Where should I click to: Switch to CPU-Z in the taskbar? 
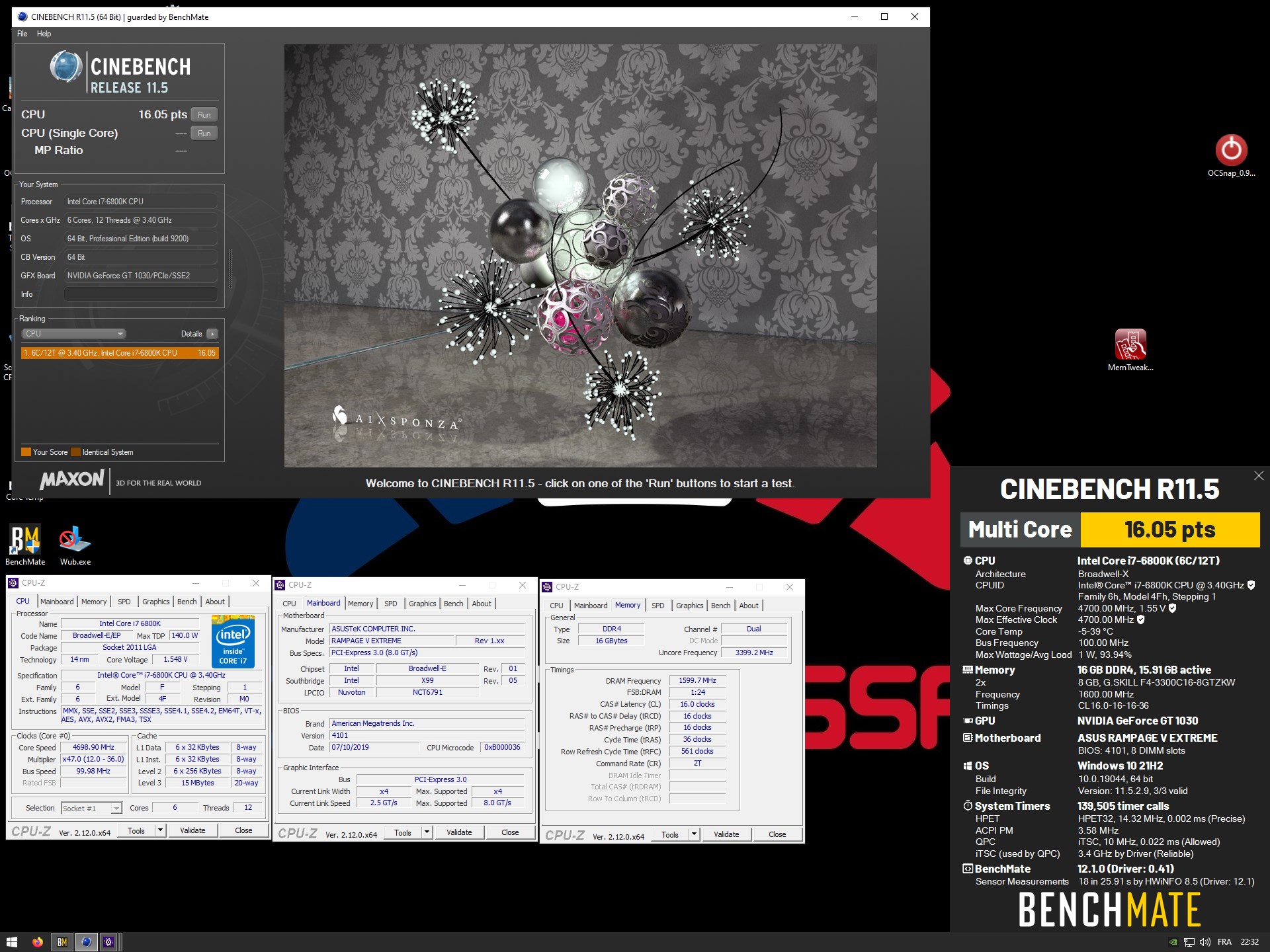click(x=109, y=942)
